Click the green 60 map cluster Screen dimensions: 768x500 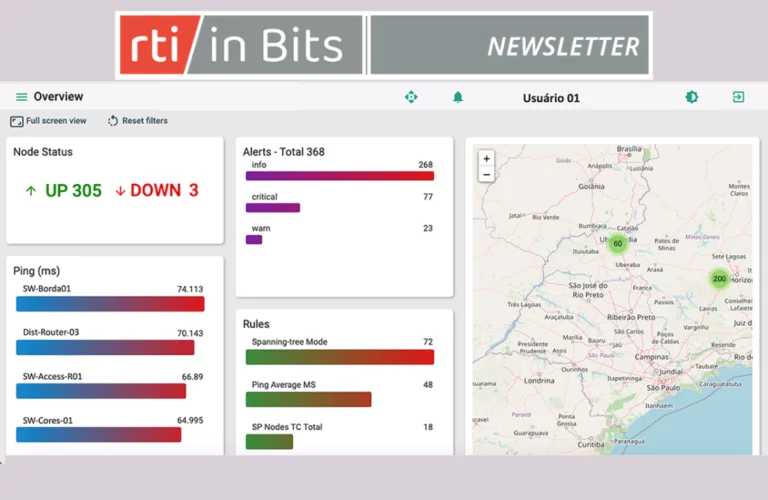coord(617,243)
